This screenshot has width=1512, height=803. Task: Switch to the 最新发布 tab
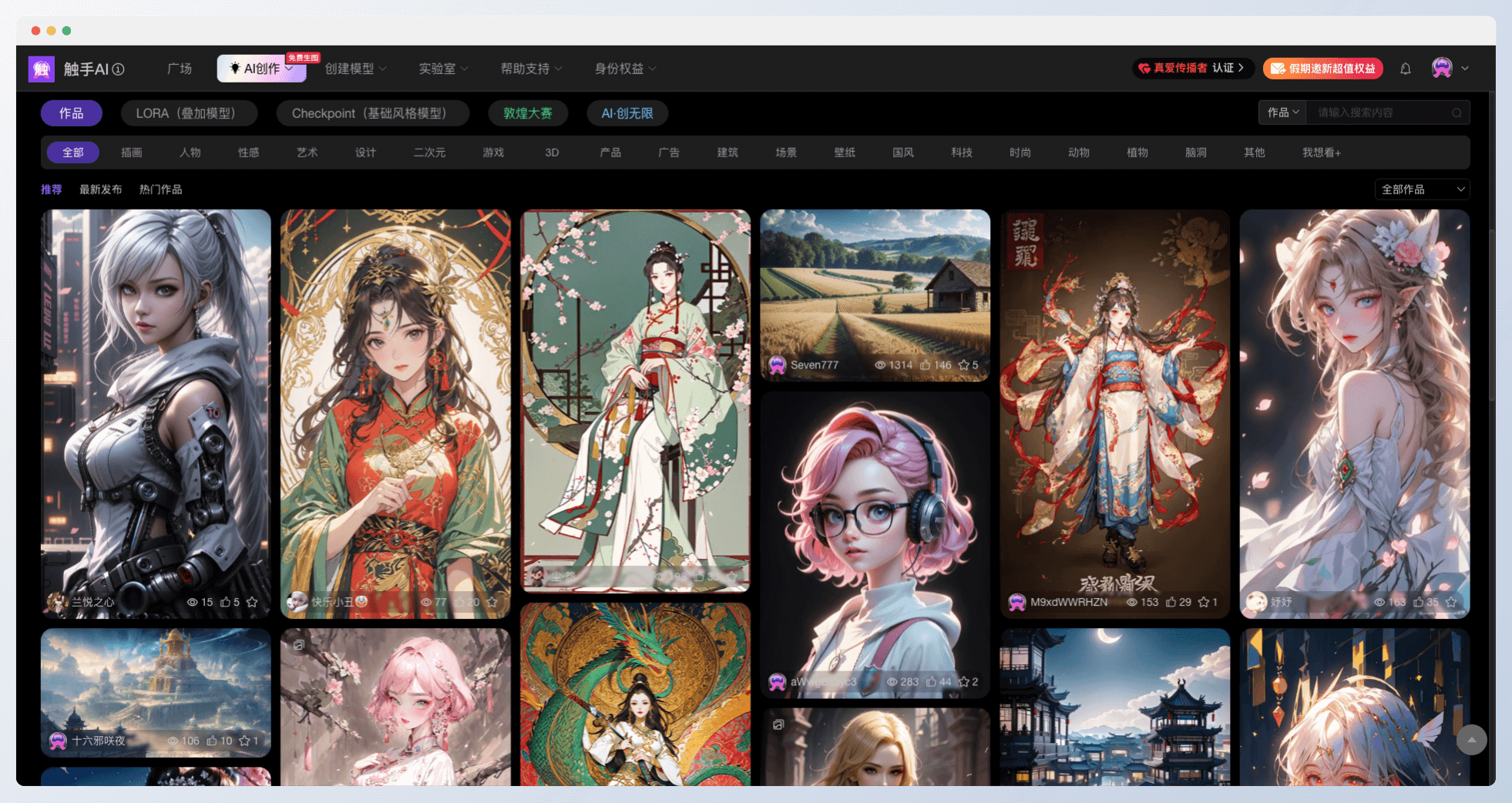pos(100,190)
